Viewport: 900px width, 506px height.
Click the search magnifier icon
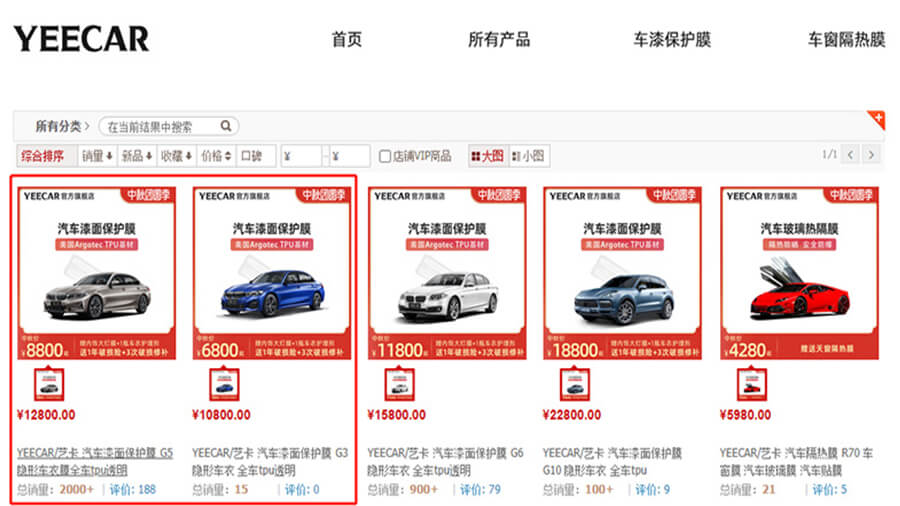click(226, 126)
